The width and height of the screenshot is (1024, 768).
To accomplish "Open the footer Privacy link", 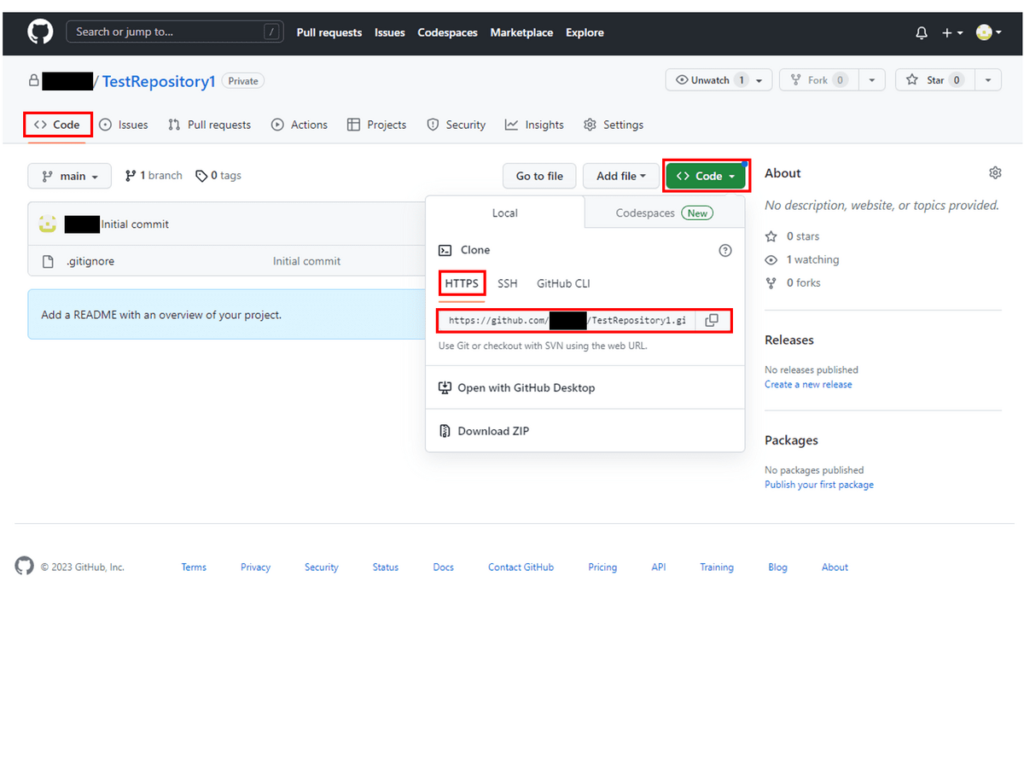I will [255, 567].
